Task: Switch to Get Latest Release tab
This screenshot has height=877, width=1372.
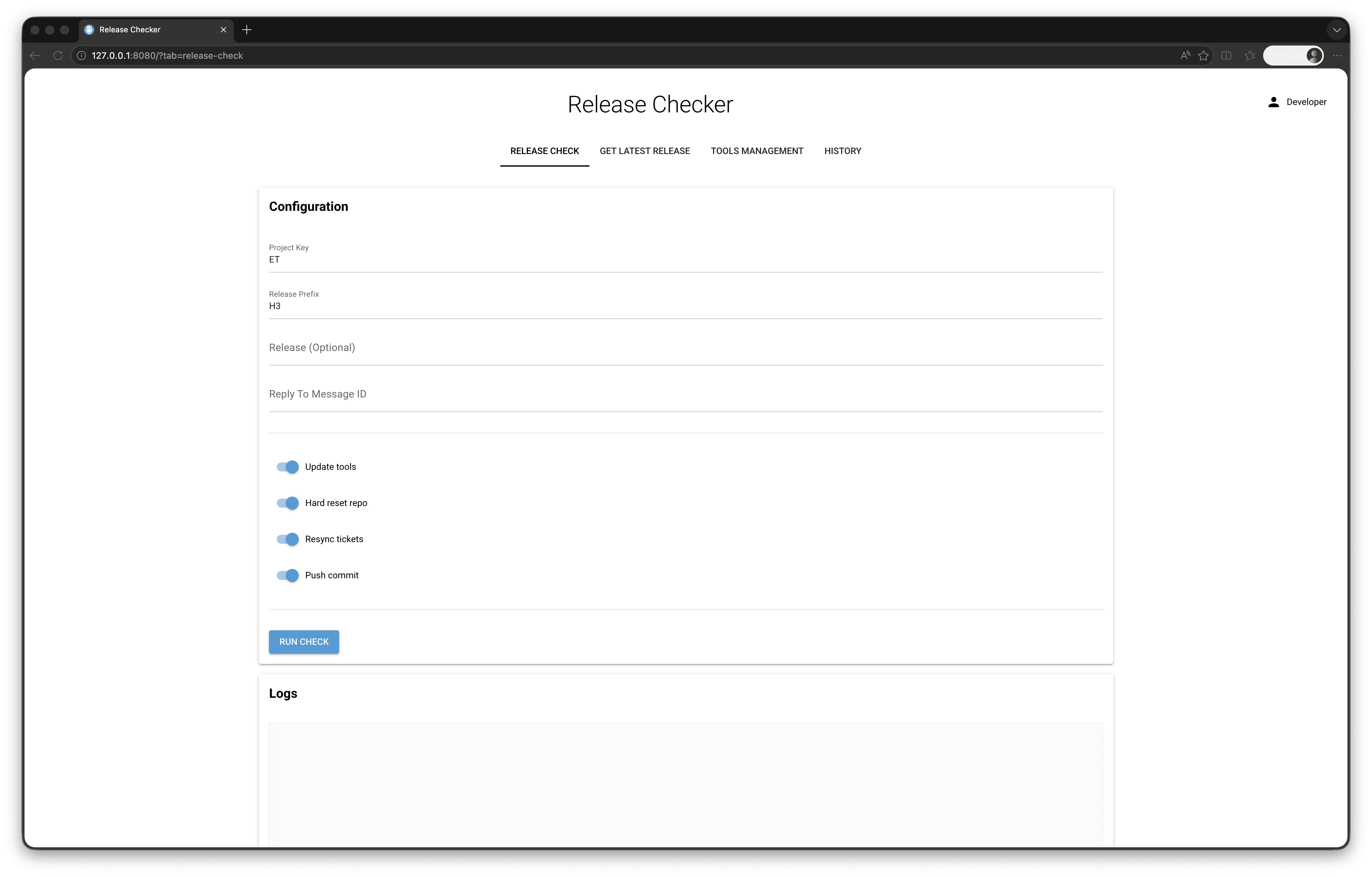Action: (644, 151)
